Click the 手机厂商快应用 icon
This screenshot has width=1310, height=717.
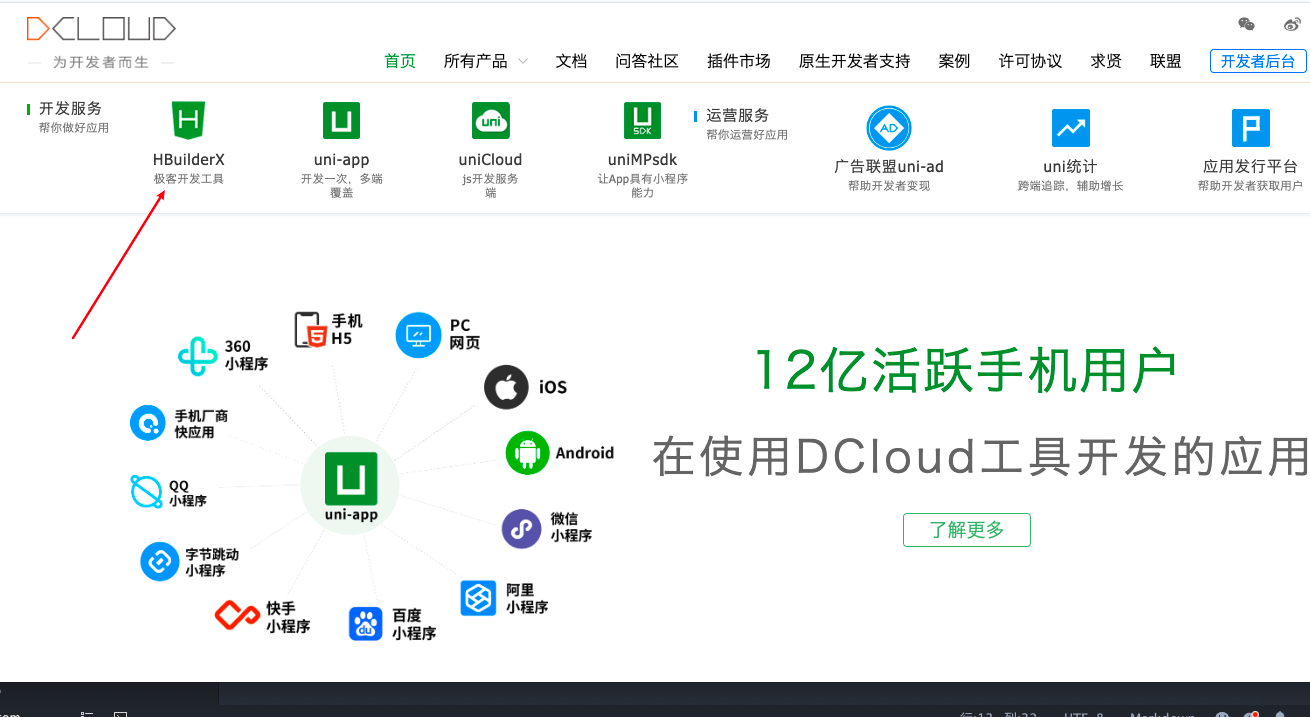tap(147, 423)
